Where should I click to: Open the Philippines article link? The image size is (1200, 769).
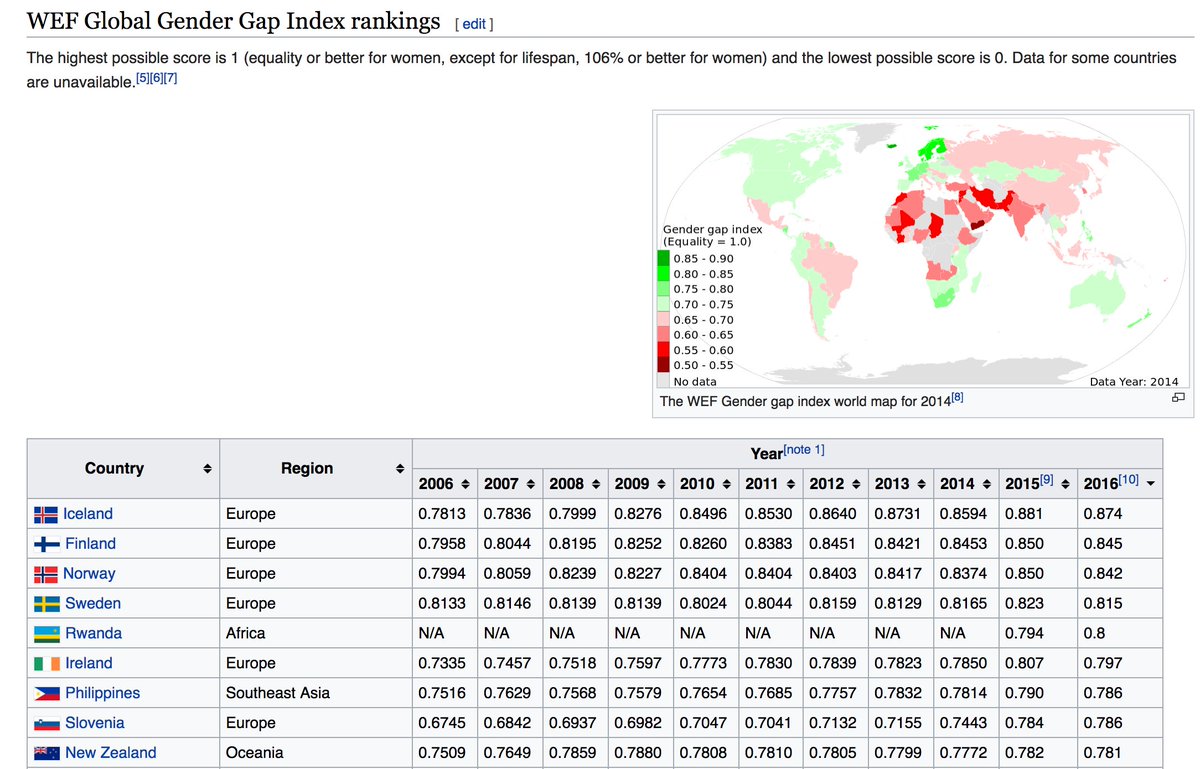[x=102, y=694]
